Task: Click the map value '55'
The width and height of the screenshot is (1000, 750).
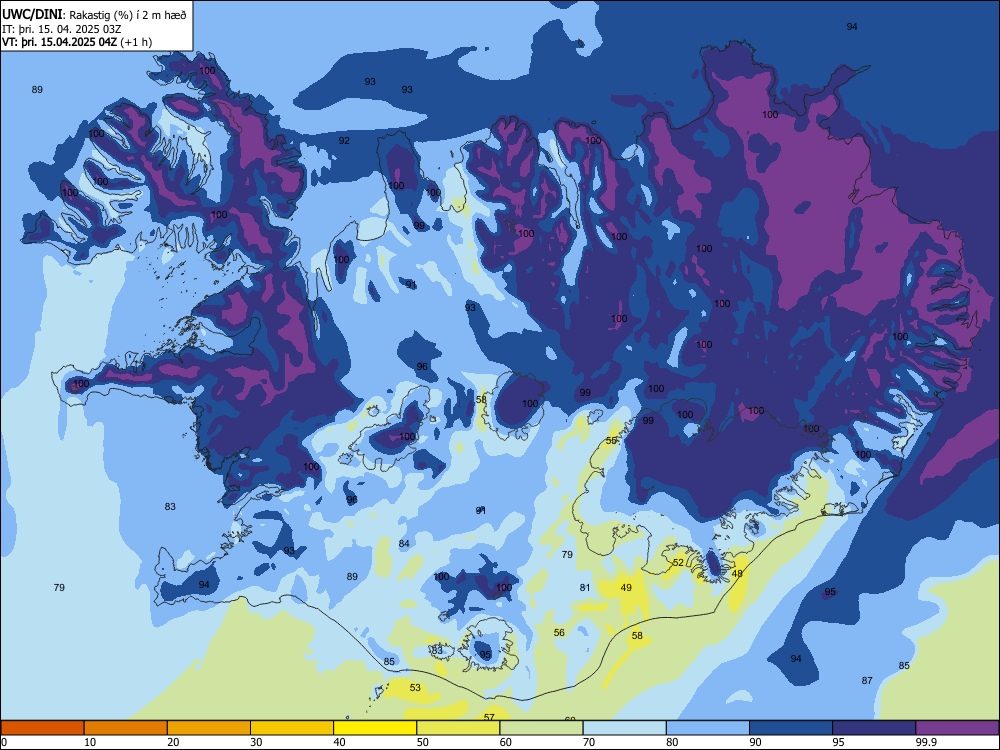Action: click(x=612, y=441)
